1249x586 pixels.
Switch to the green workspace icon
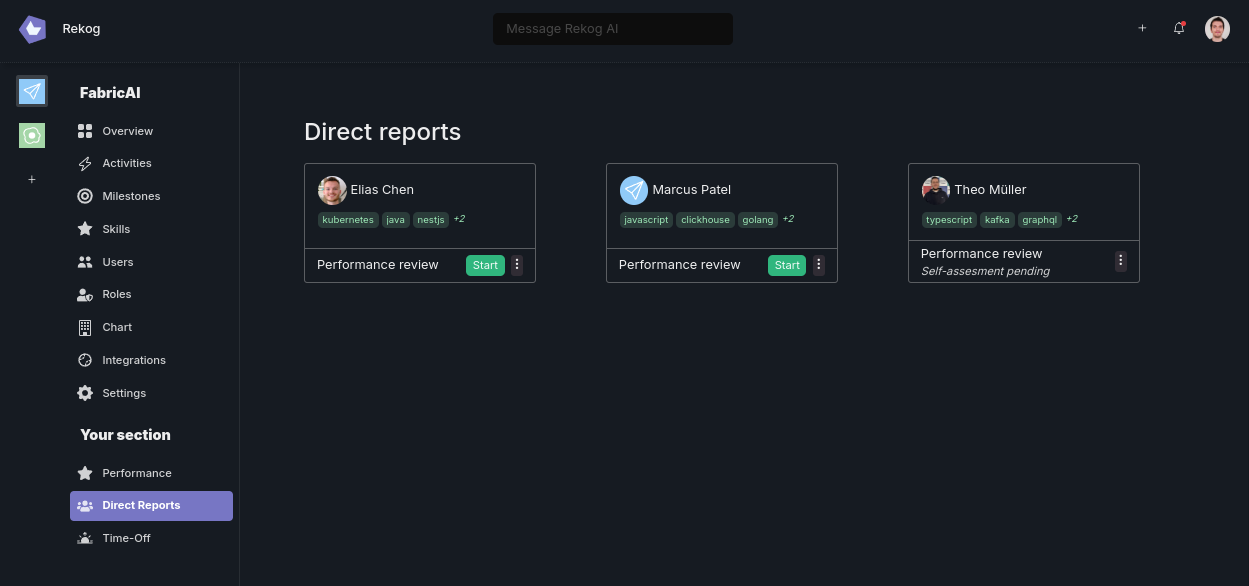tap(32, 135)
